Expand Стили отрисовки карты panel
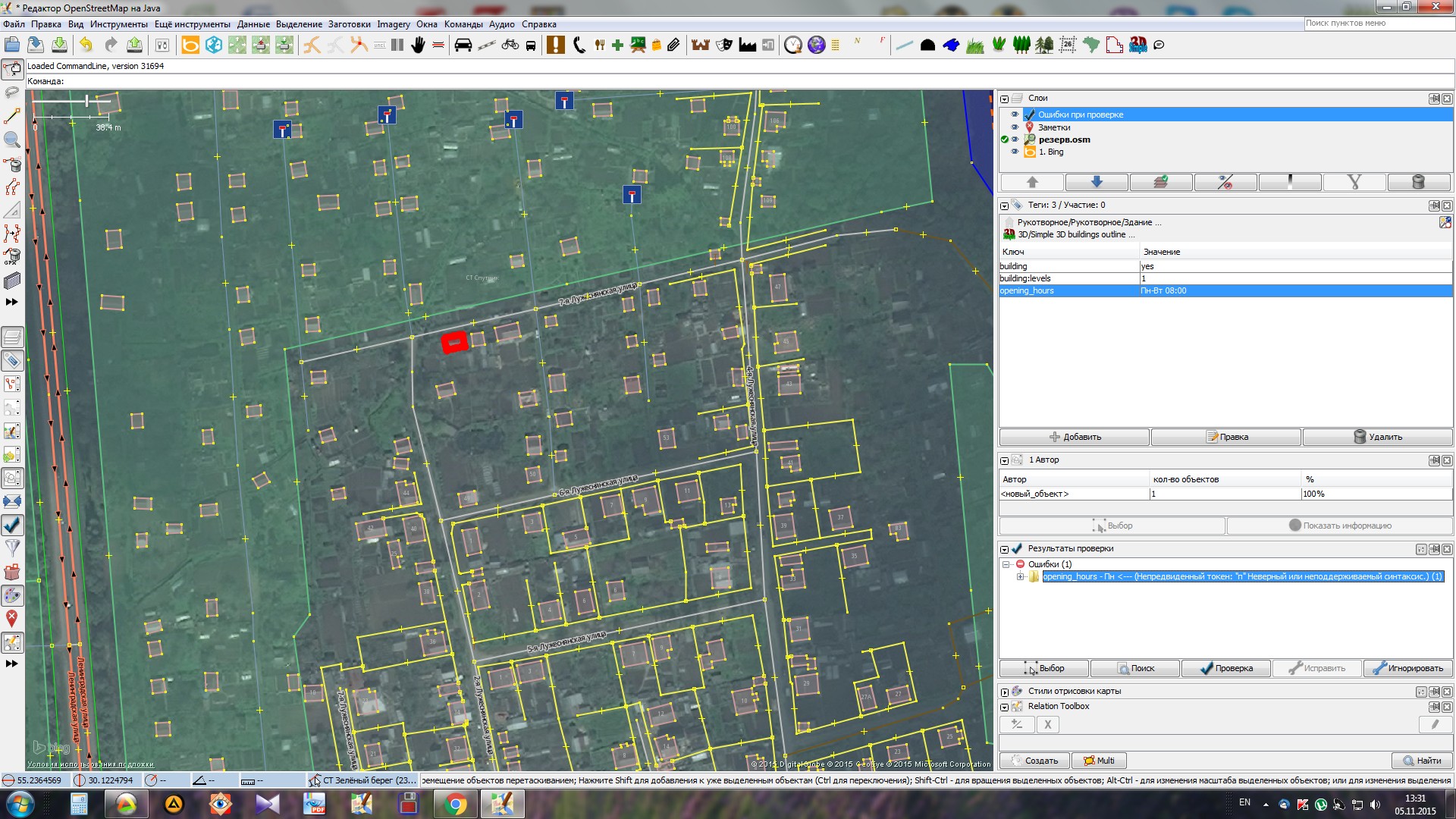1456x819 pixels. pyautogui.click(x=1004, y=692)
